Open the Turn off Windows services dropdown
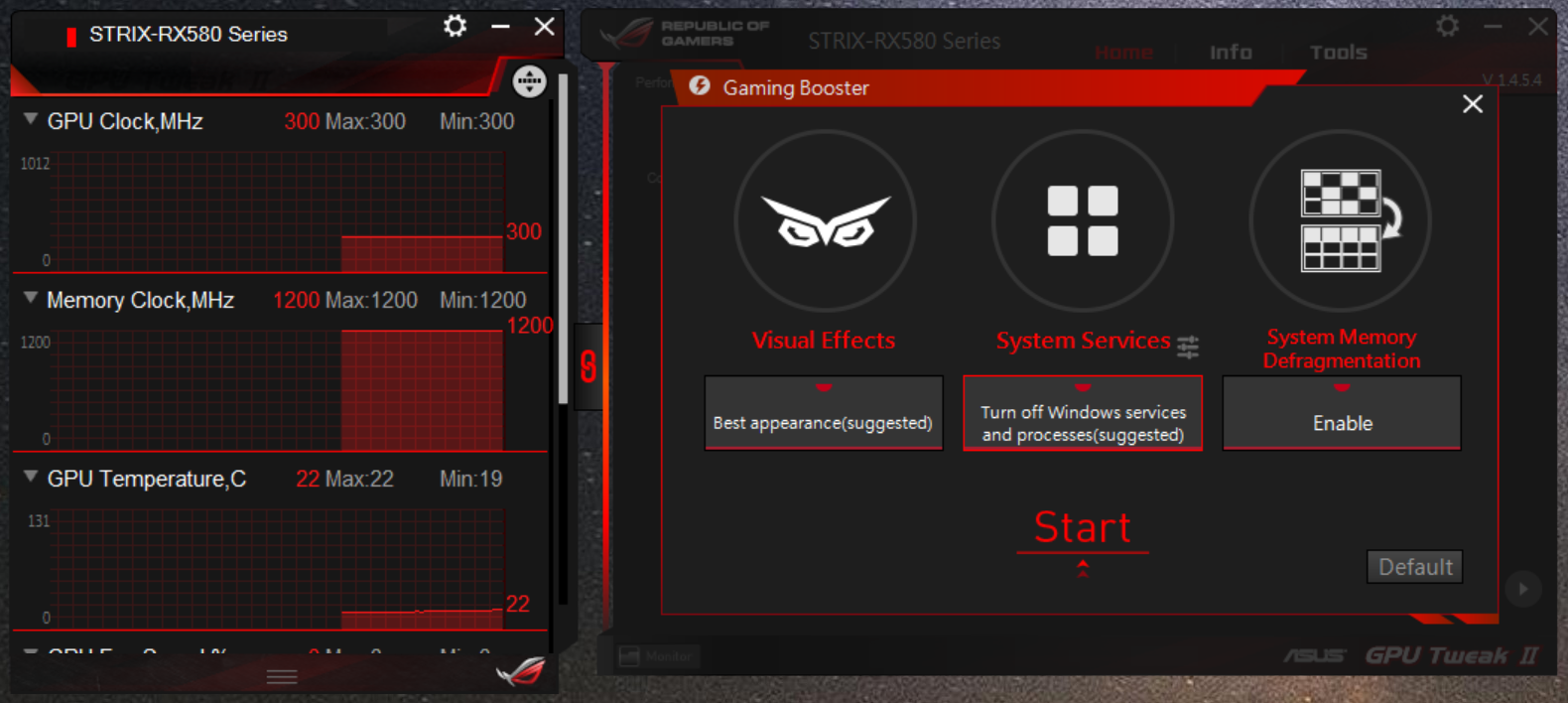 [x=1083, y=413]
